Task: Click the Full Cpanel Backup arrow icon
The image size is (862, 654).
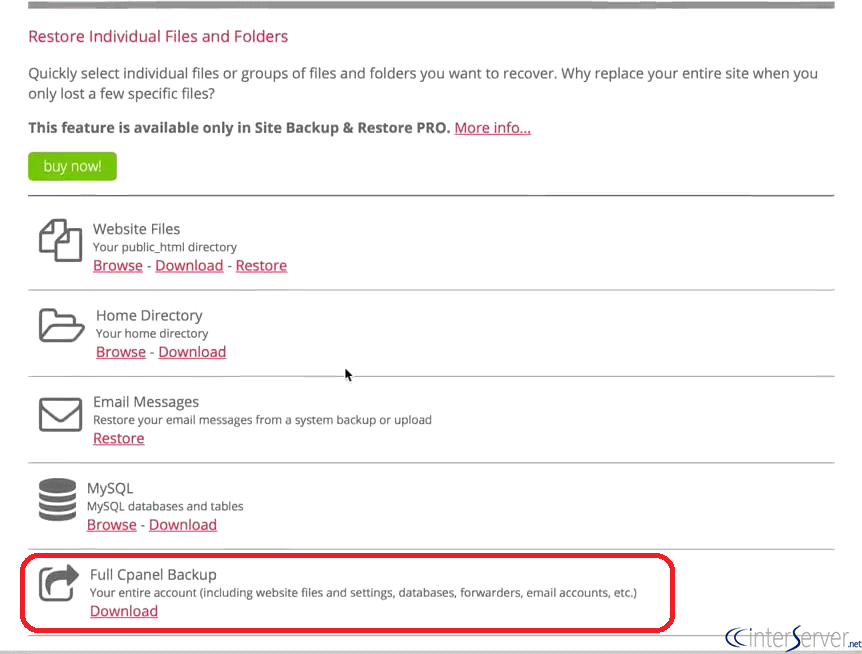Action: (58, 585)
